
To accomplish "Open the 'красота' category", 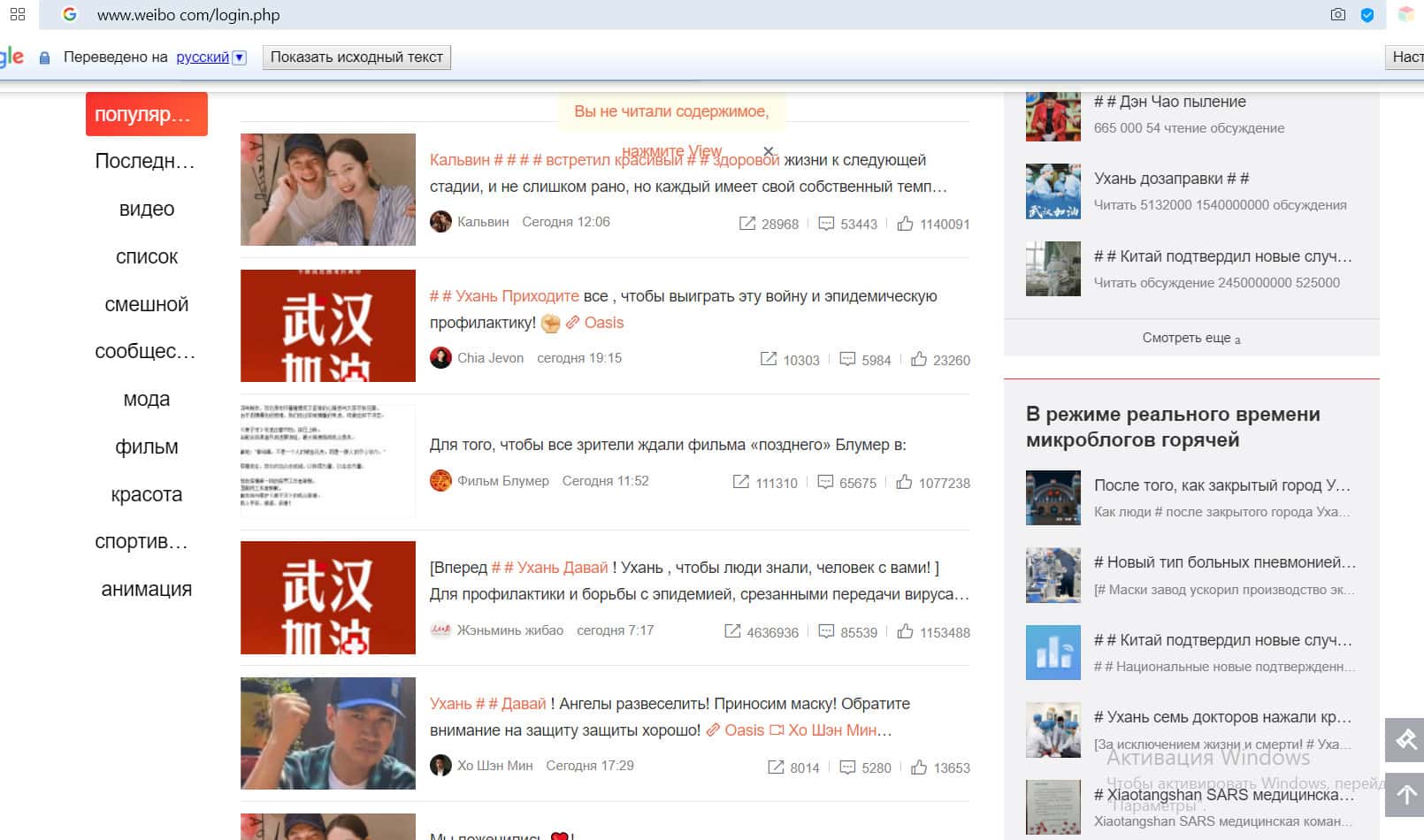I will 147,494.
